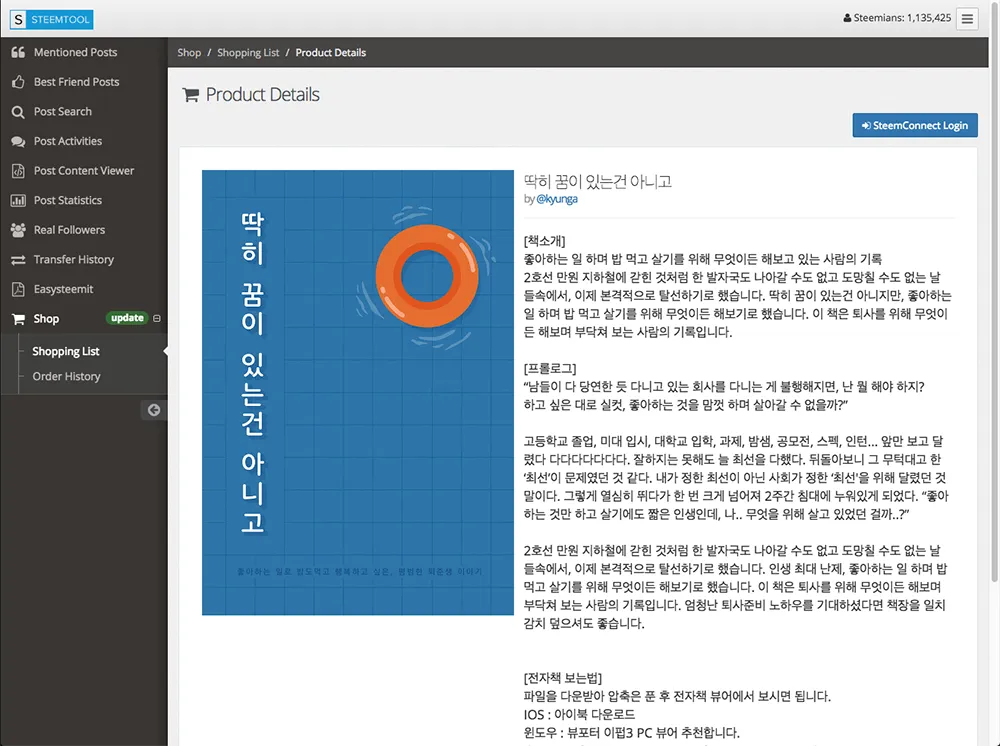Click the Transfer History arrows icon
The width and height of the screenshot is (1000, 746).
point(18,260)
